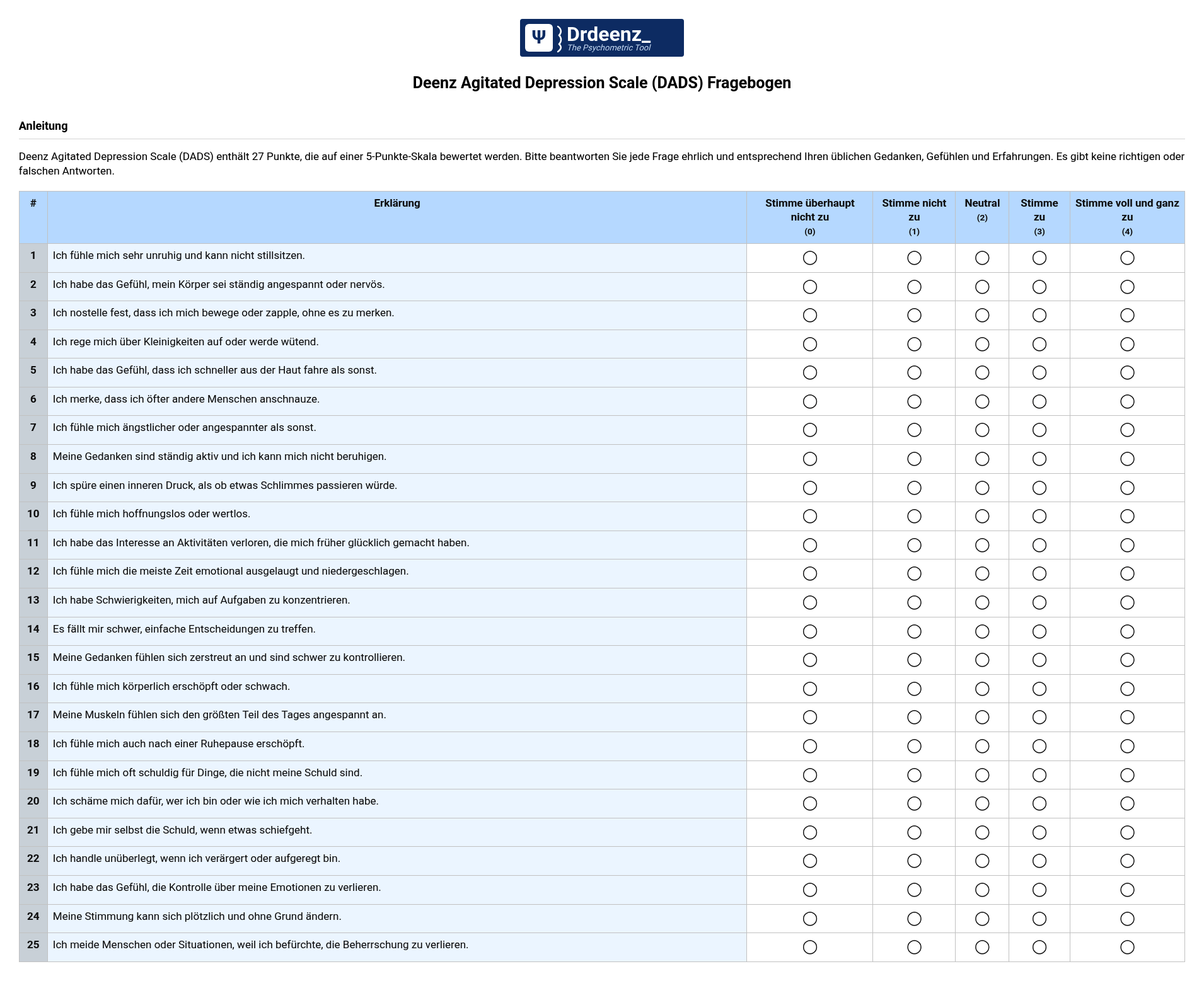Click the DADS Fragebogen page title
The image size is (1204, 981).
(602, 83)
